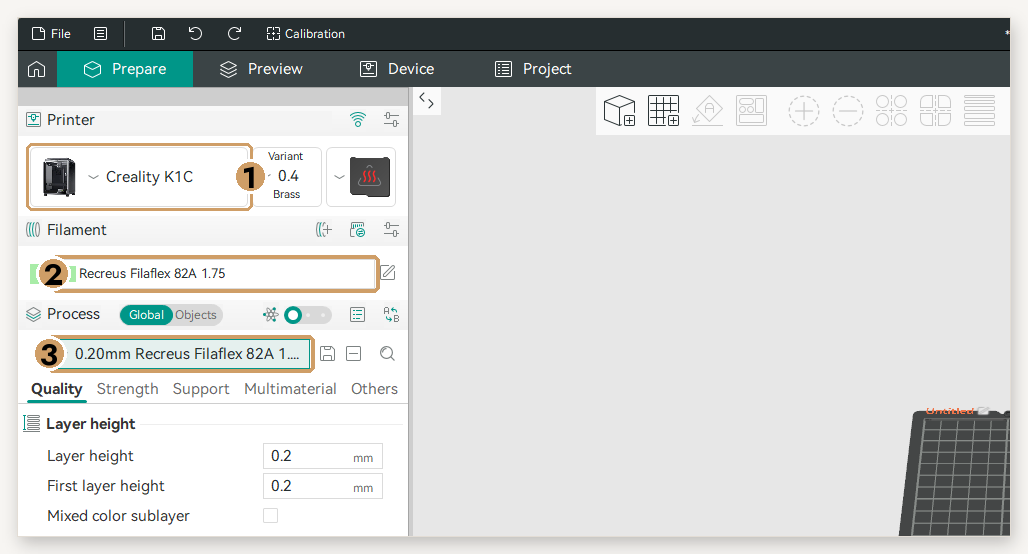Edit the Recreus Filaflex filament preset
Viewport: 1028px width, 554px height.
[388, 273]
